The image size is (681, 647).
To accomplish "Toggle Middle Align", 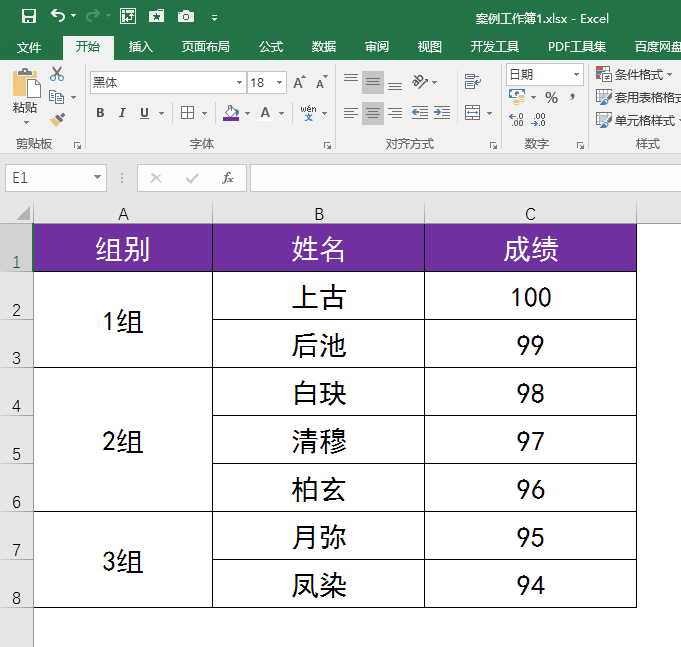I will coord(373,82).
